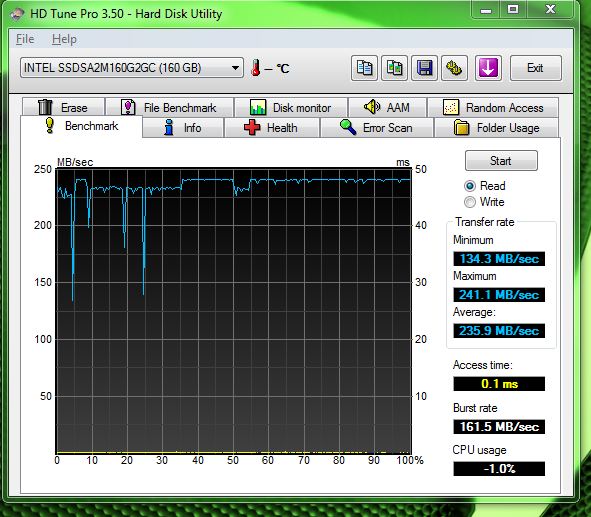Click the copy info to clipboard icon
591x517 pixels.
364,68
